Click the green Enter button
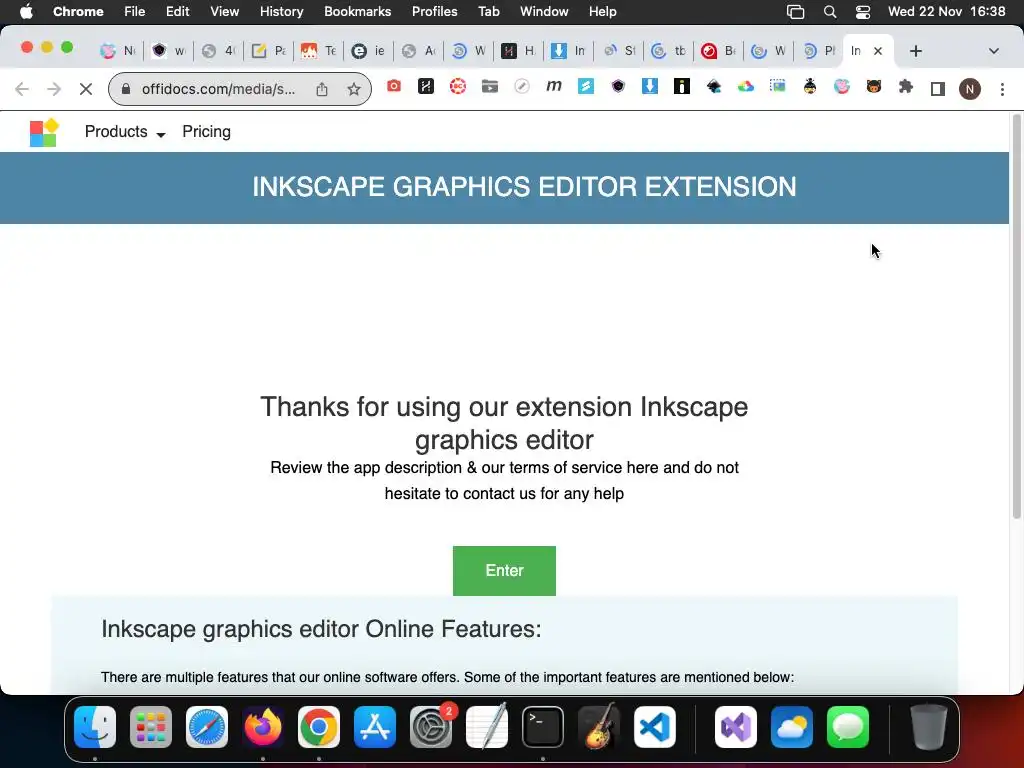Screen dimensions: 1024x768 click(504, 571)
